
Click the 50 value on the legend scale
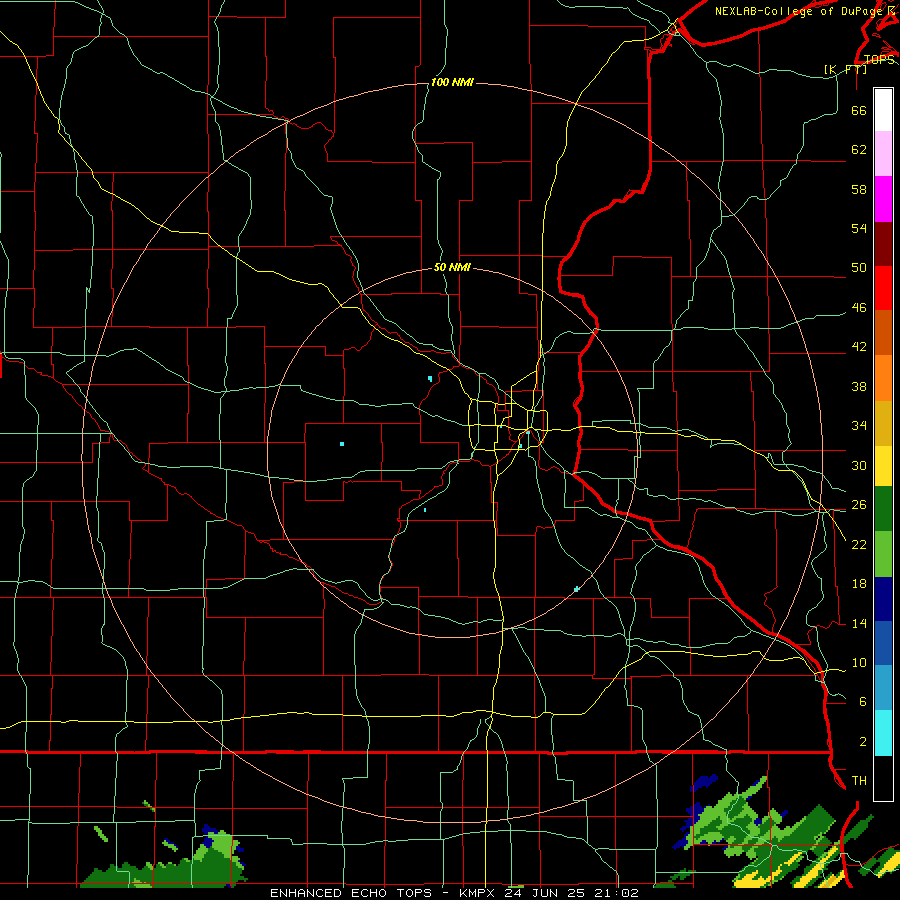(859, 268)
